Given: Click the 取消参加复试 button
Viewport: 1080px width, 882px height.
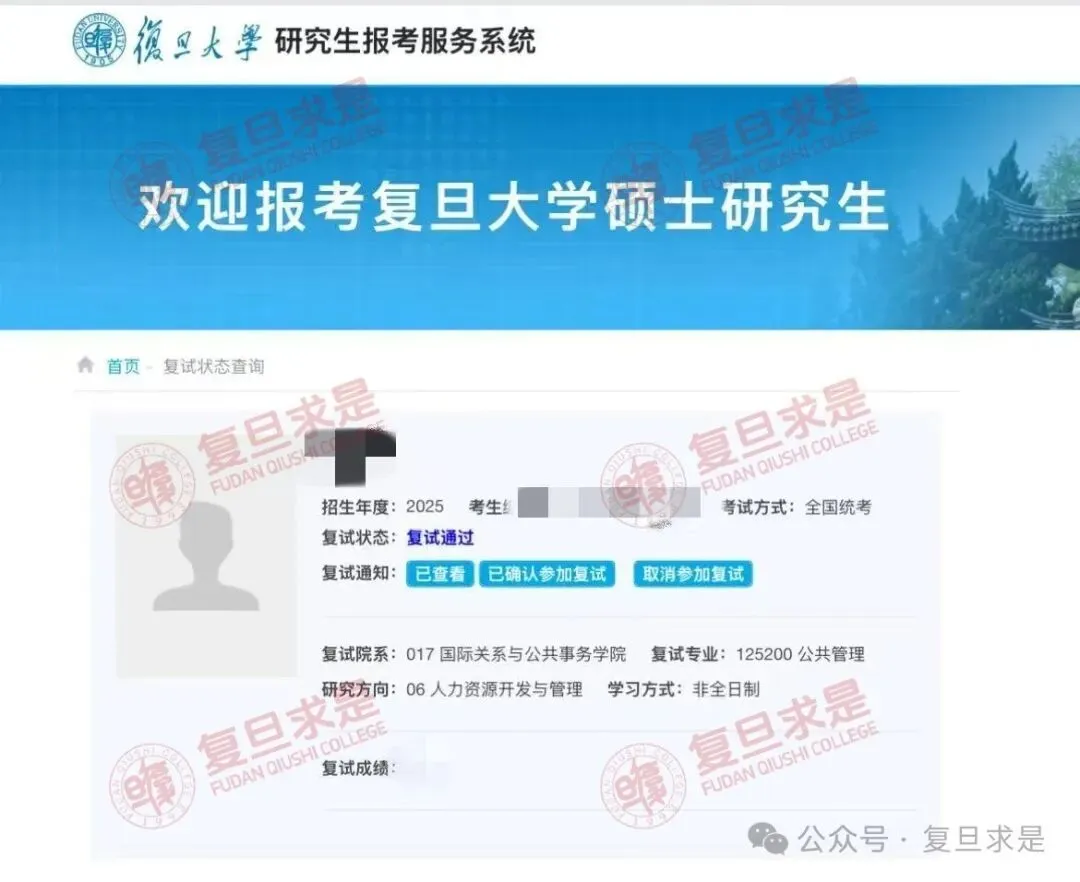Looking at the screenshot, I should tap(693, 574).
